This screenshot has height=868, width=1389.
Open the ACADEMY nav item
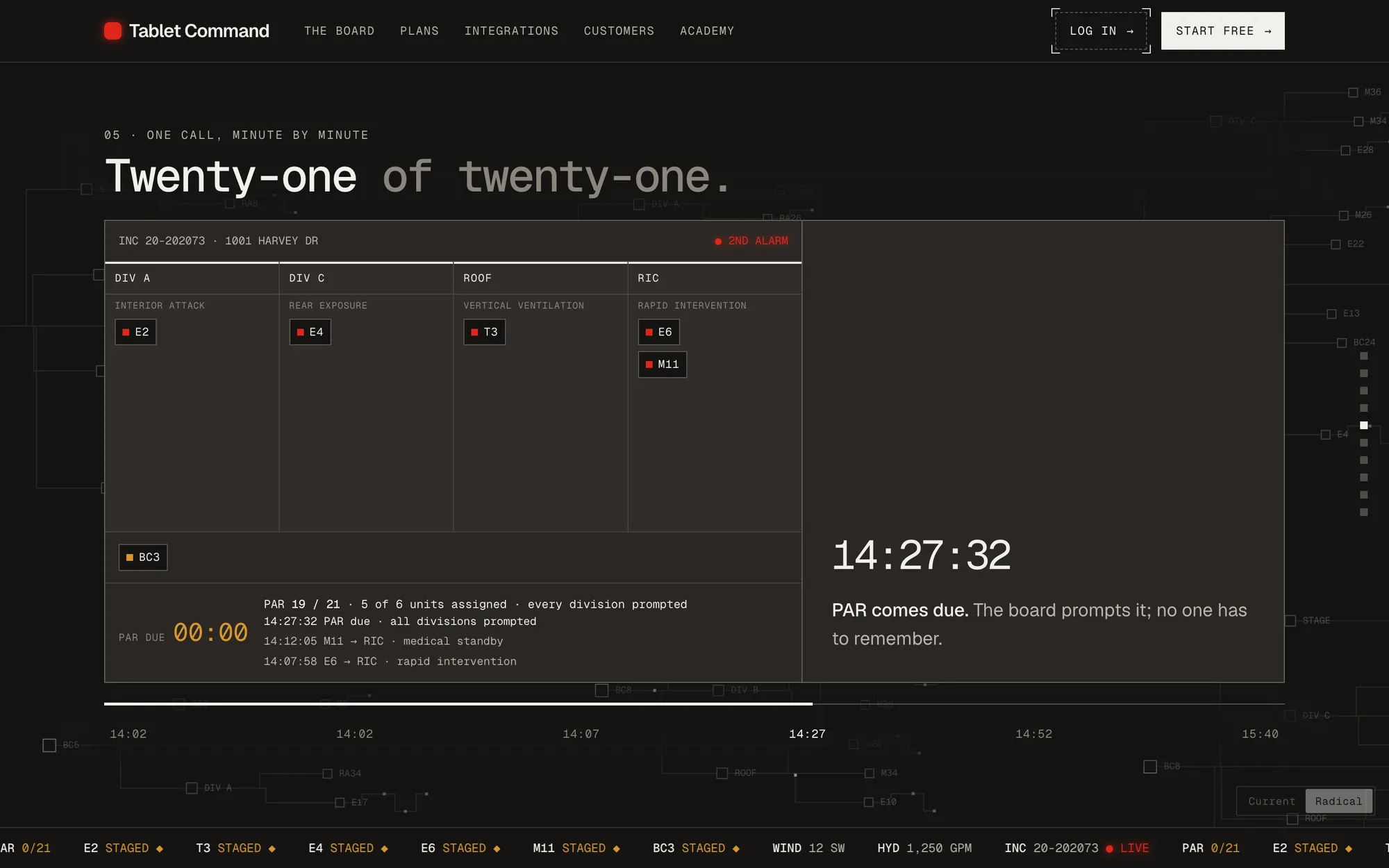click(707, 31)
